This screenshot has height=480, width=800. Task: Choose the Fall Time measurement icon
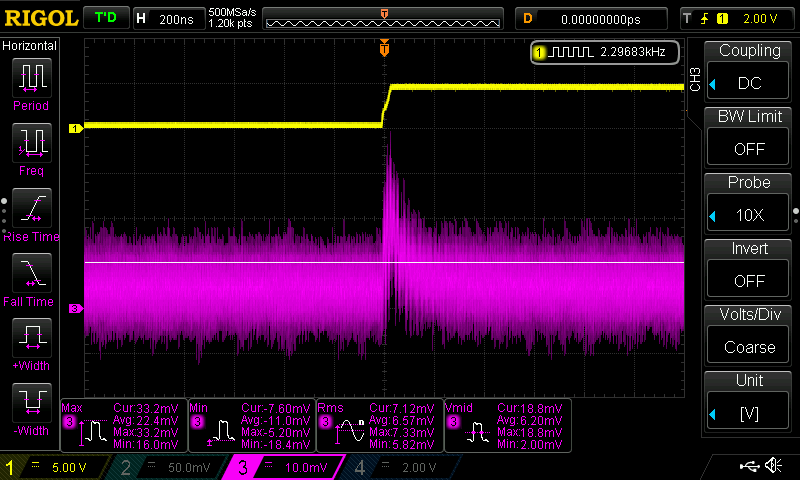tap(31, 274)
